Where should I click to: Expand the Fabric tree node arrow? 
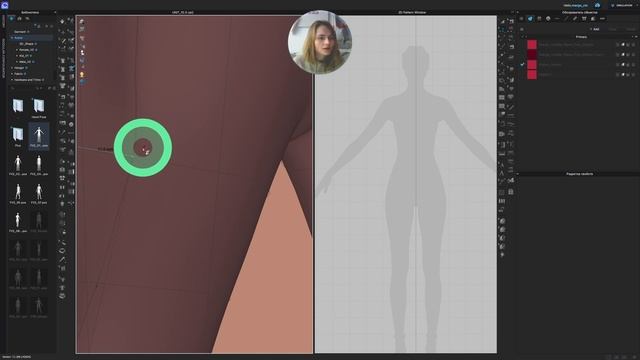point(12,74)
